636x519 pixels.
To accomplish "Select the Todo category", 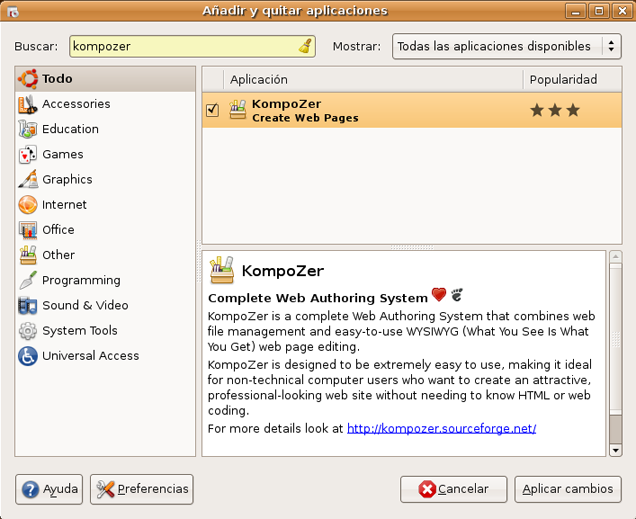I will tap(105, 79).
